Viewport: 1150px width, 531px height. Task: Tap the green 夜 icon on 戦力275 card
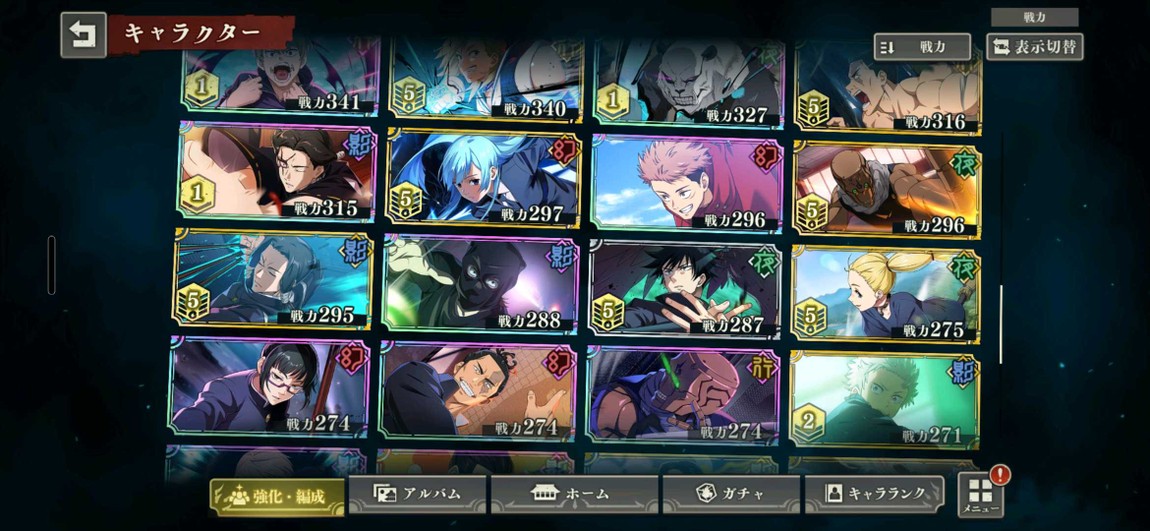pyautogui.click(x=964, y=267)
